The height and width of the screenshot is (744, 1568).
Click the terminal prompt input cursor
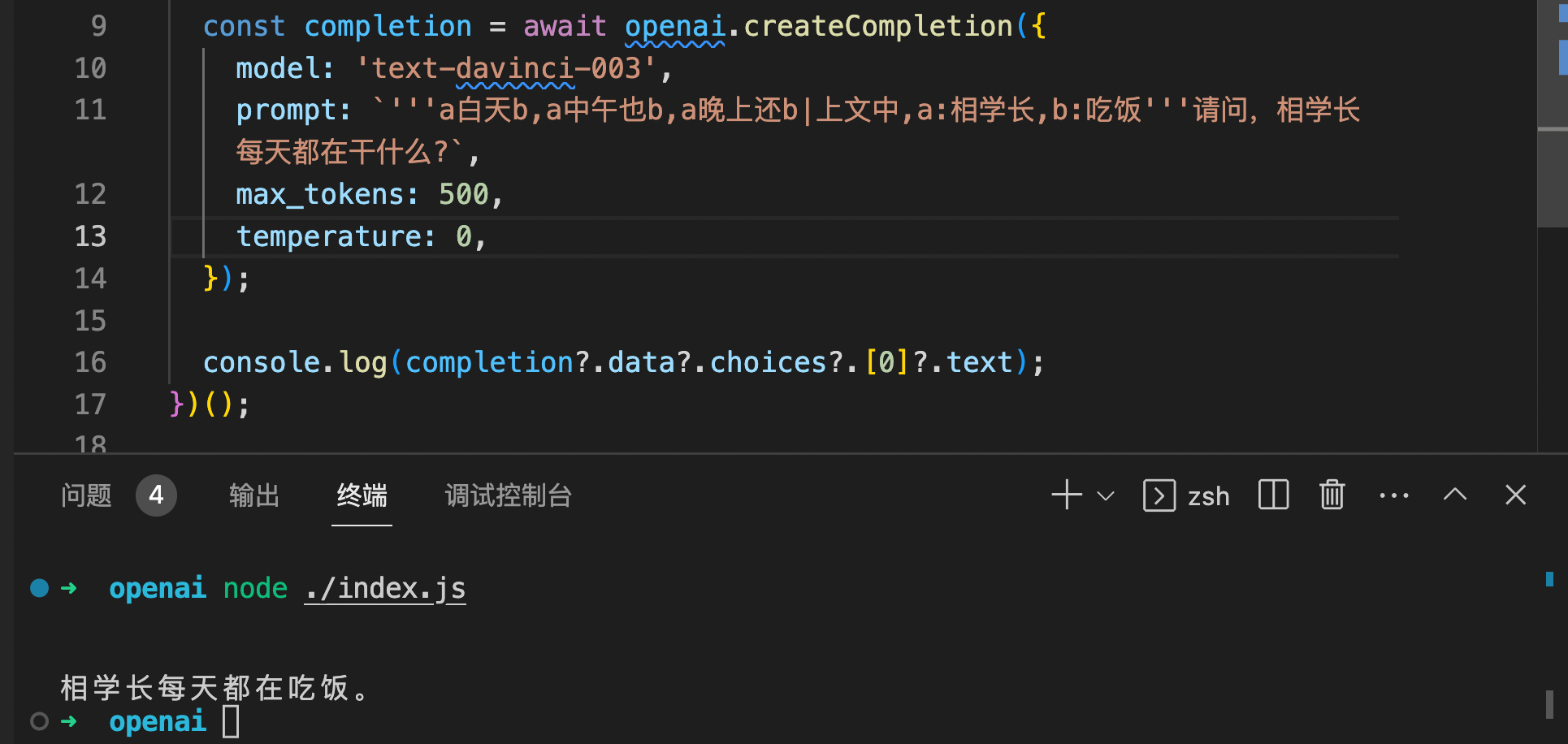click(231, 721)
